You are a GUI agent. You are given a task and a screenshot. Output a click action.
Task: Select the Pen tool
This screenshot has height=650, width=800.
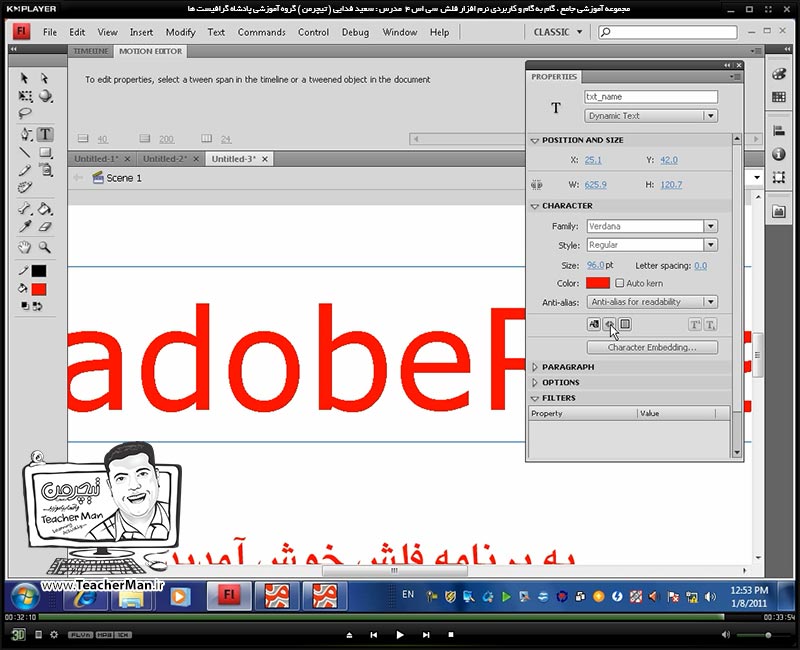tap(26, 134)
